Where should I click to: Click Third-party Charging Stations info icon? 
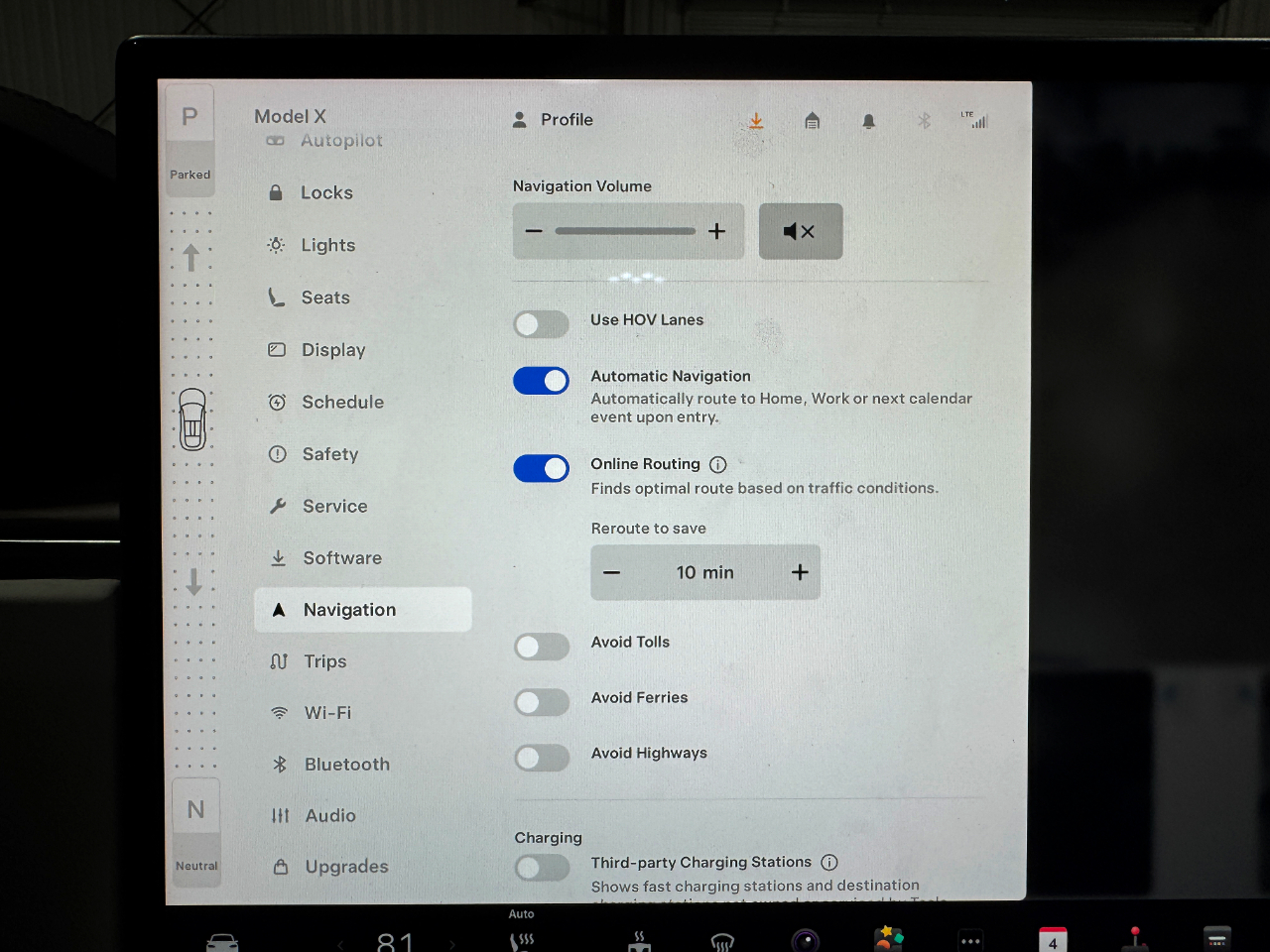(x=829, y=863)
